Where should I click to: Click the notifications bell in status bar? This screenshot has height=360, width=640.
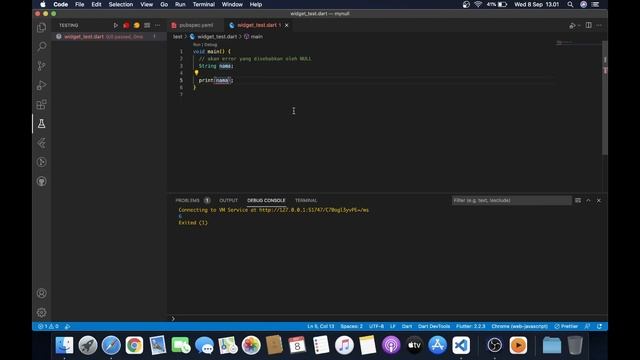coord(600,327)
